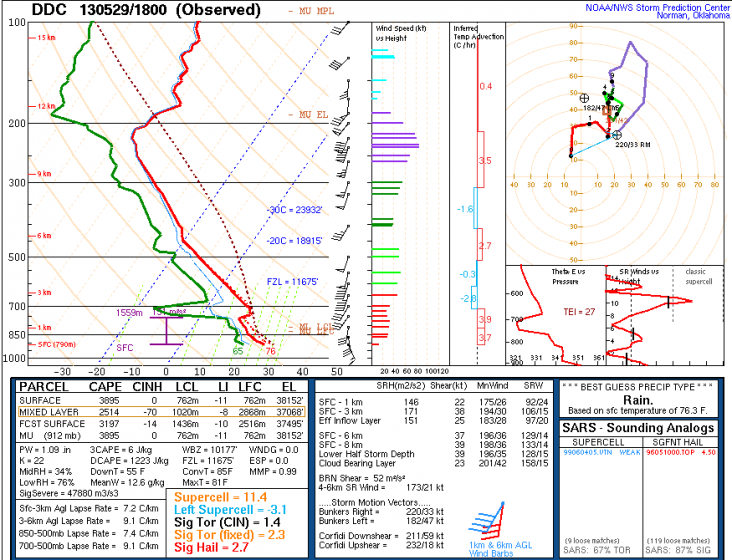Image resolution: width=732 pixels, height=560 pixels.
Task: Click the right-mover storm motion marker on hodograph
Action: (617, 135)
